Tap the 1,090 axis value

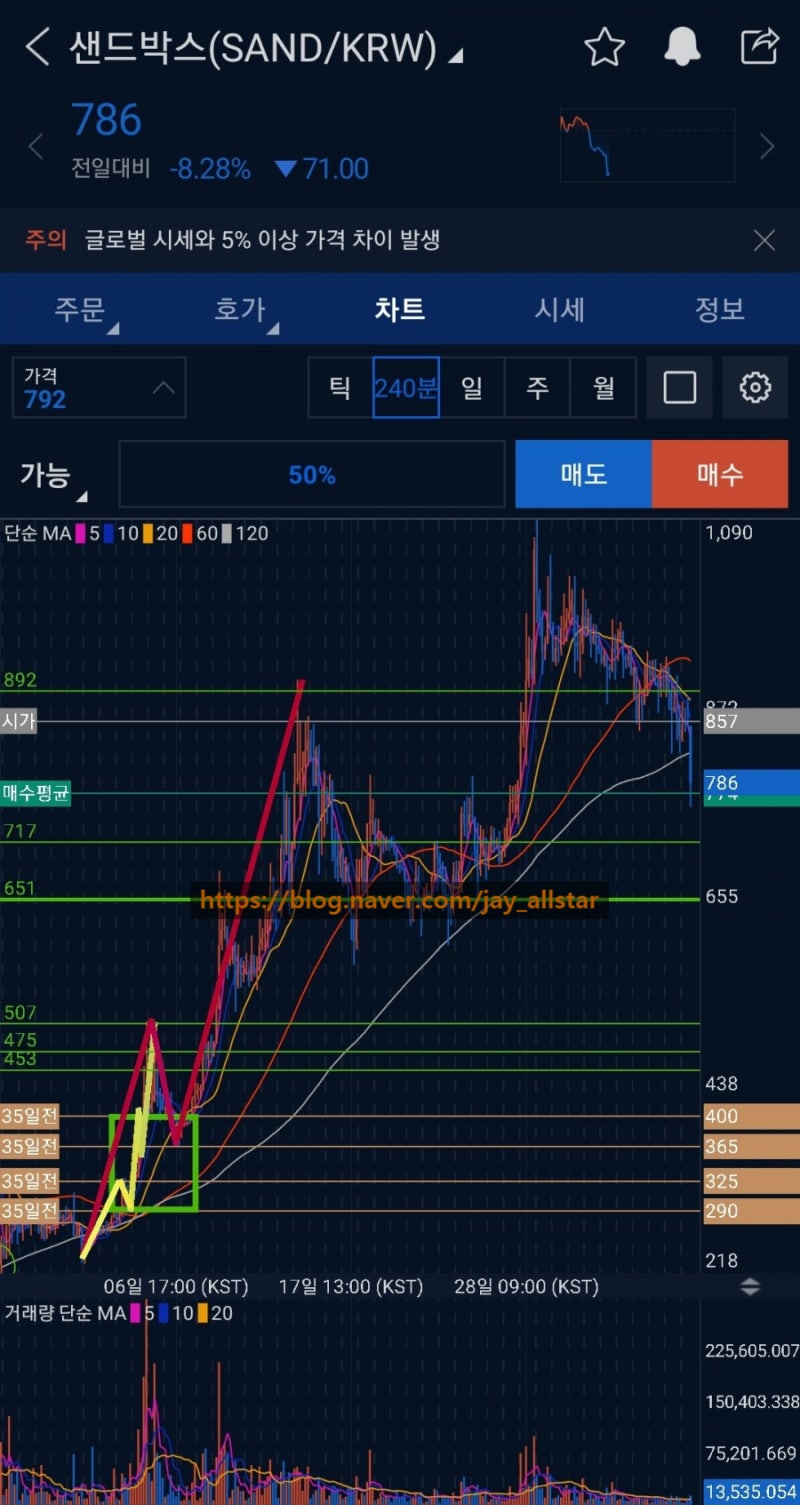(x=729, y=533)
